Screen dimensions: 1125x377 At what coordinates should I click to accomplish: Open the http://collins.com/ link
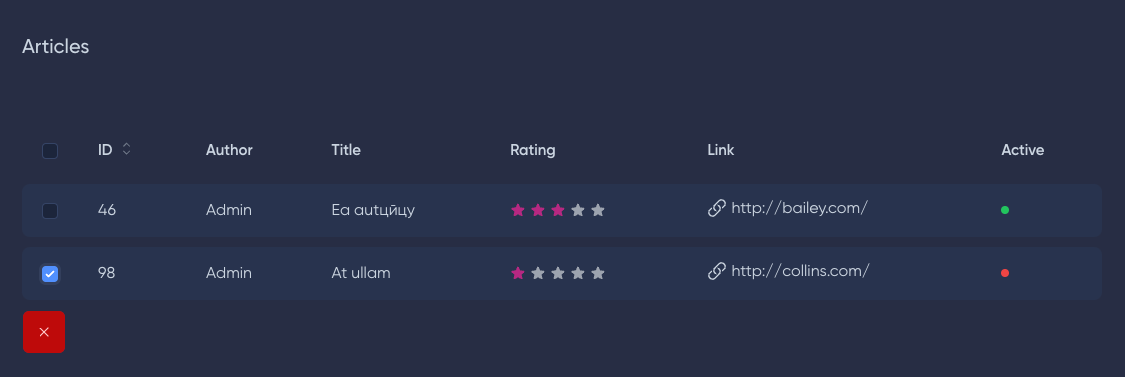tap(800, 271)
